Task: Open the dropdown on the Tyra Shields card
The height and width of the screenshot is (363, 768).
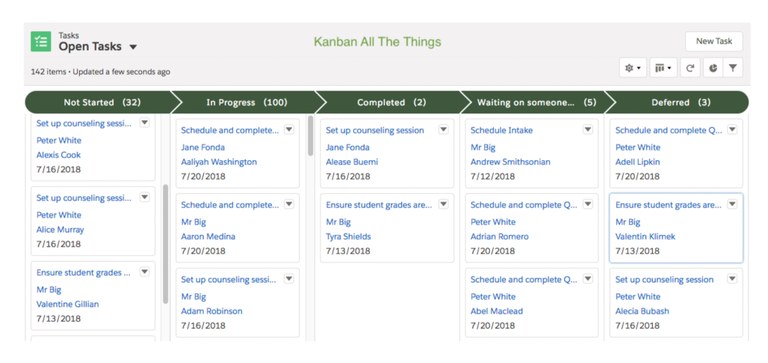Action: pos(443,204)
